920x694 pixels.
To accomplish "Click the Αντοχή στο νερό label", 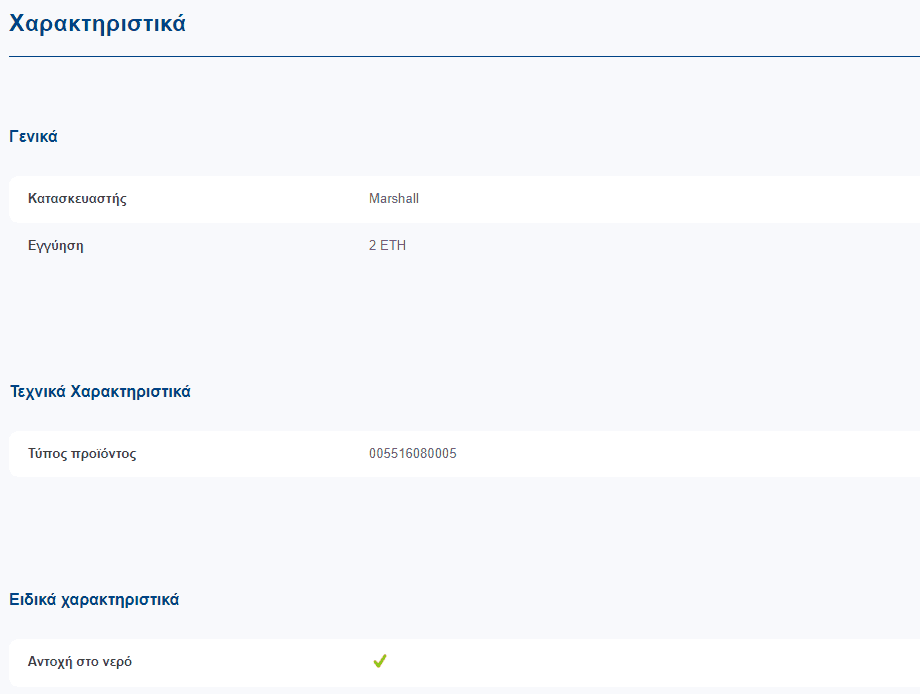I will coord(80,662).
